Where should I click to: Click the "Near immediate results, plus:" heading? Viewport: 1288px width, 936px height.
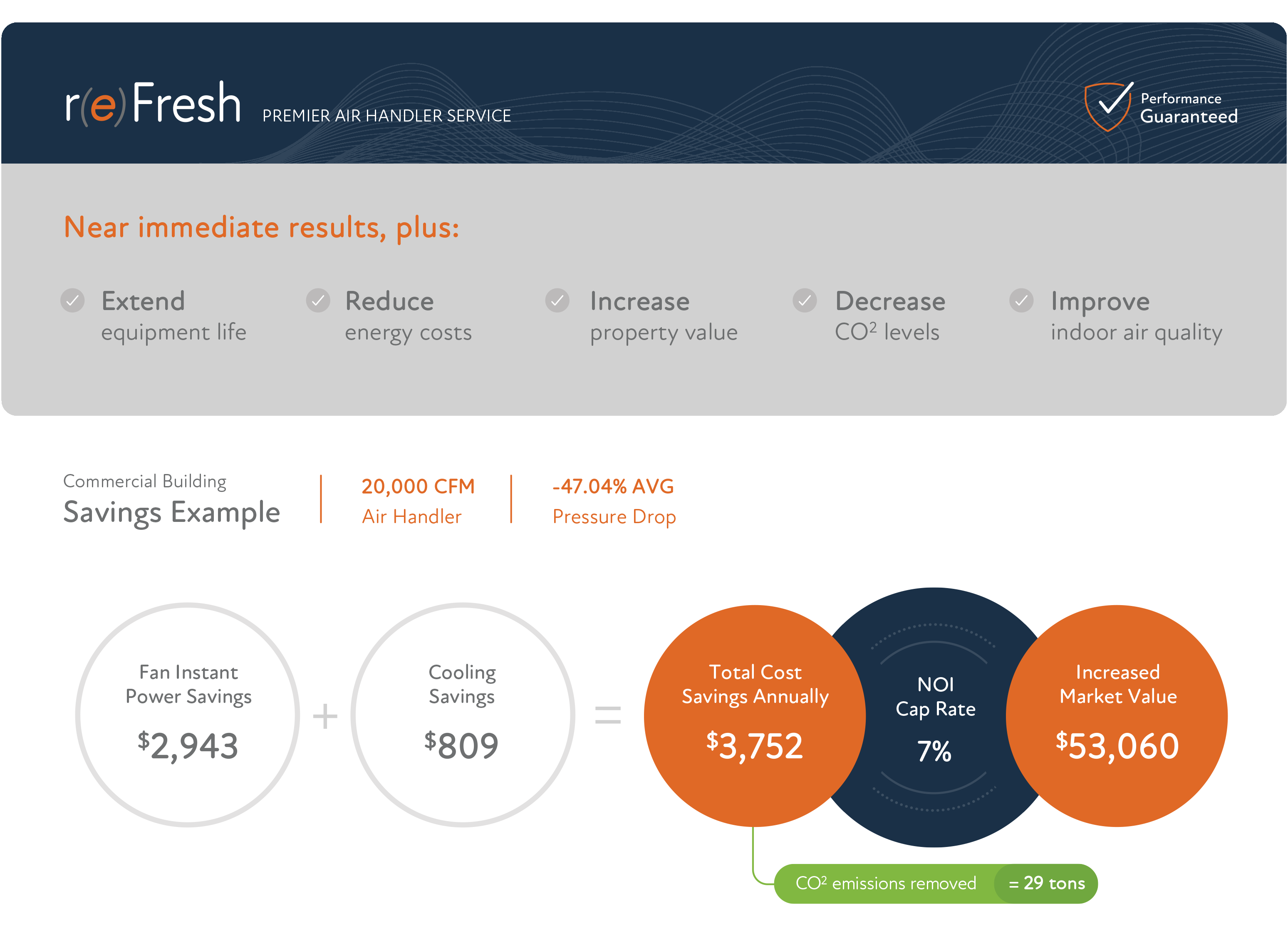click(261, 227)
